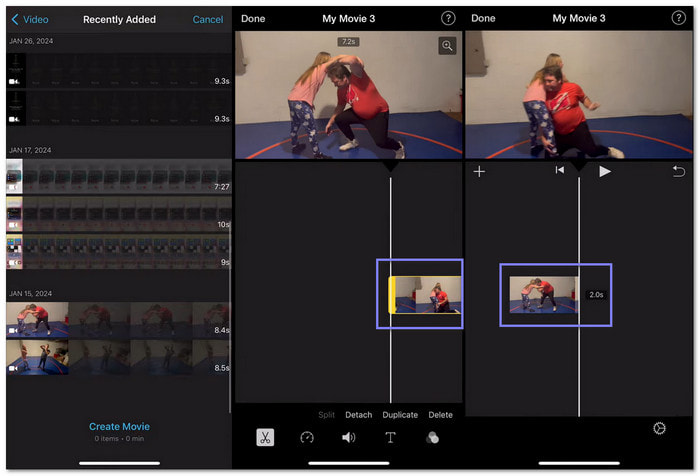The image size is (700, 476).
Task: Select the 2.0s clip in right timeline
Action: coord(544,295)
